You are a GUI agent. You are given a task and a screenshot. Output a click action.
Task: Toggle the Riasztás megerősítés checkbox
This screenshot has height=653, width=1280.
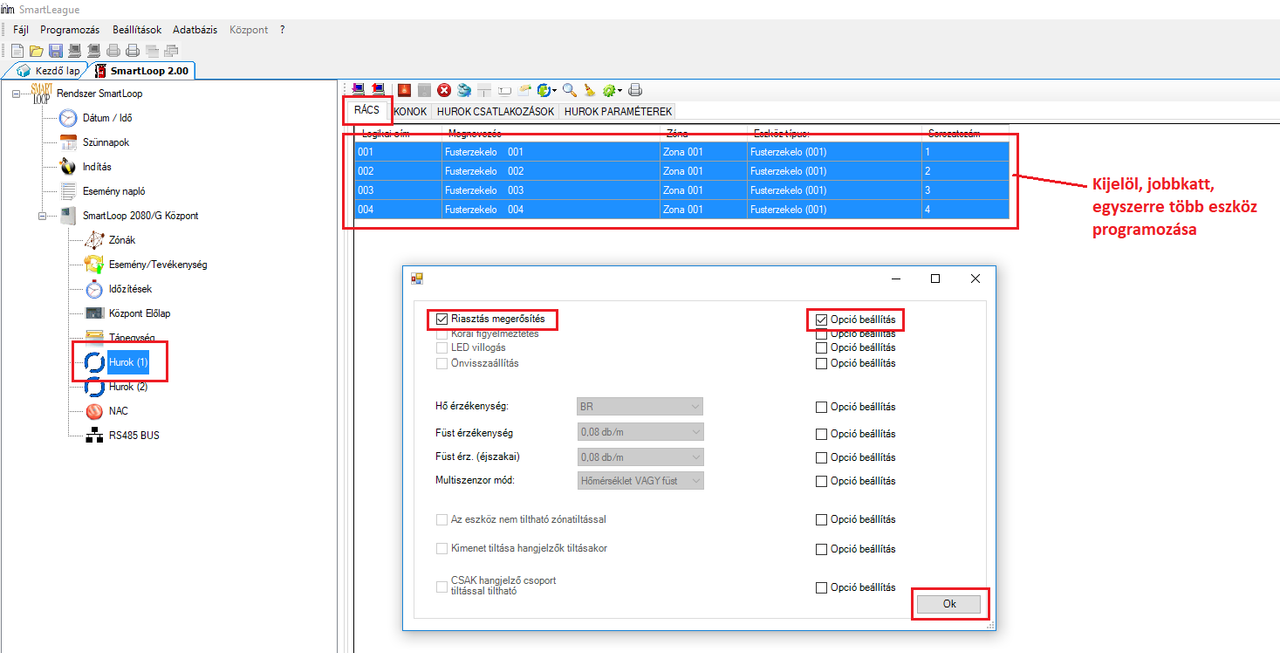point(442,320)
